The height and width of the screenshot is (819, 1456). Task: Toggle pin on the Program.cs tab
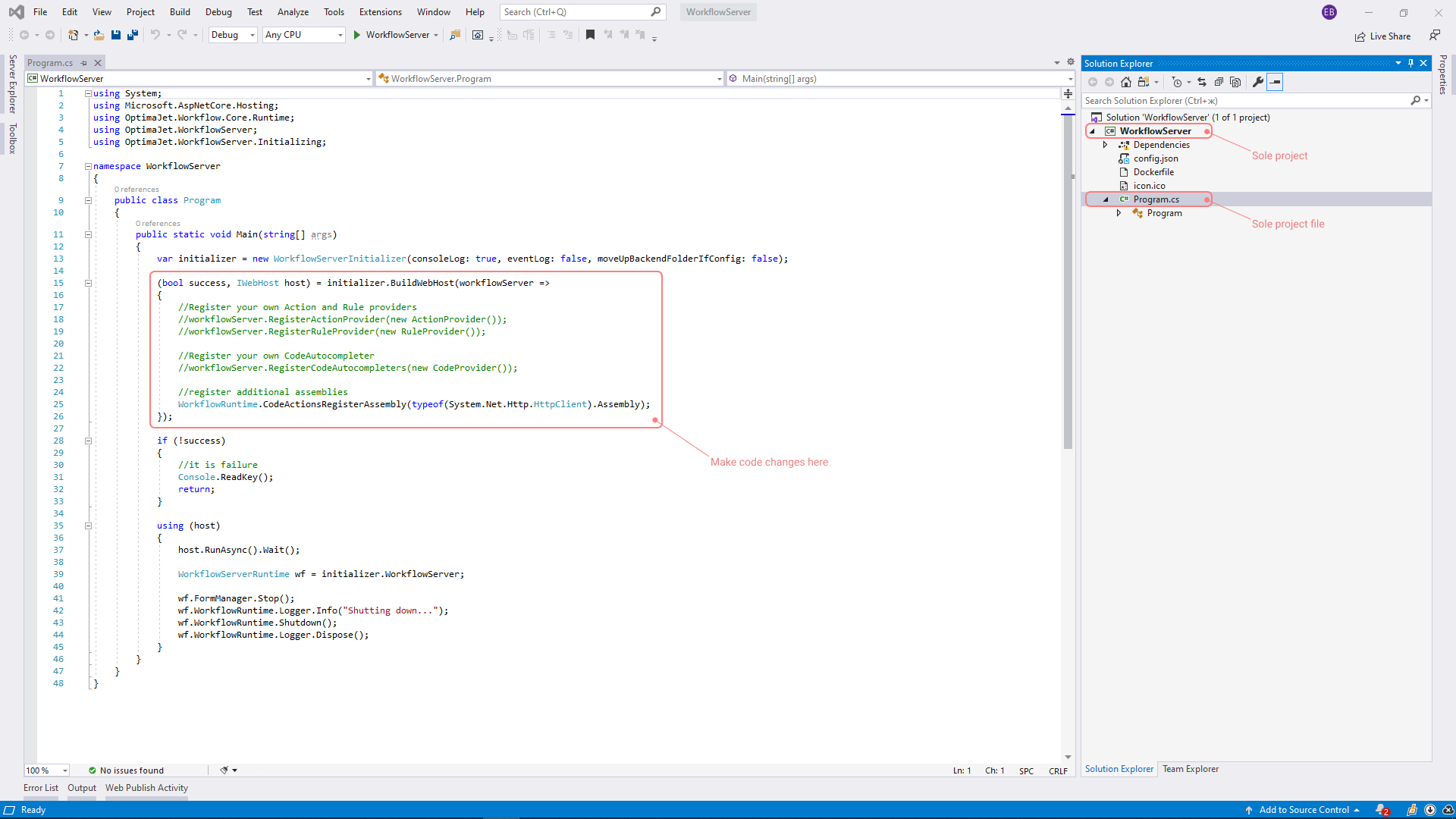point(84,63)
